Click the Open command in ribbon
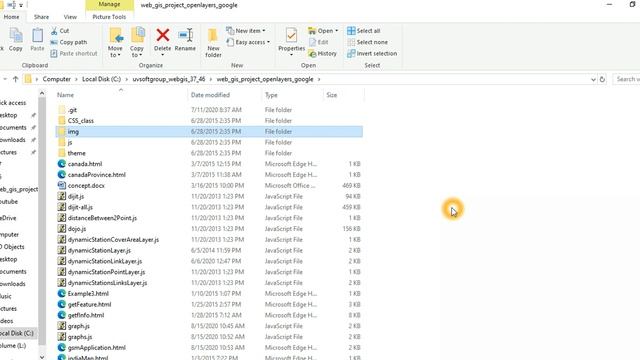The height and width of the screenshot is (360, 640). point(323,31)
